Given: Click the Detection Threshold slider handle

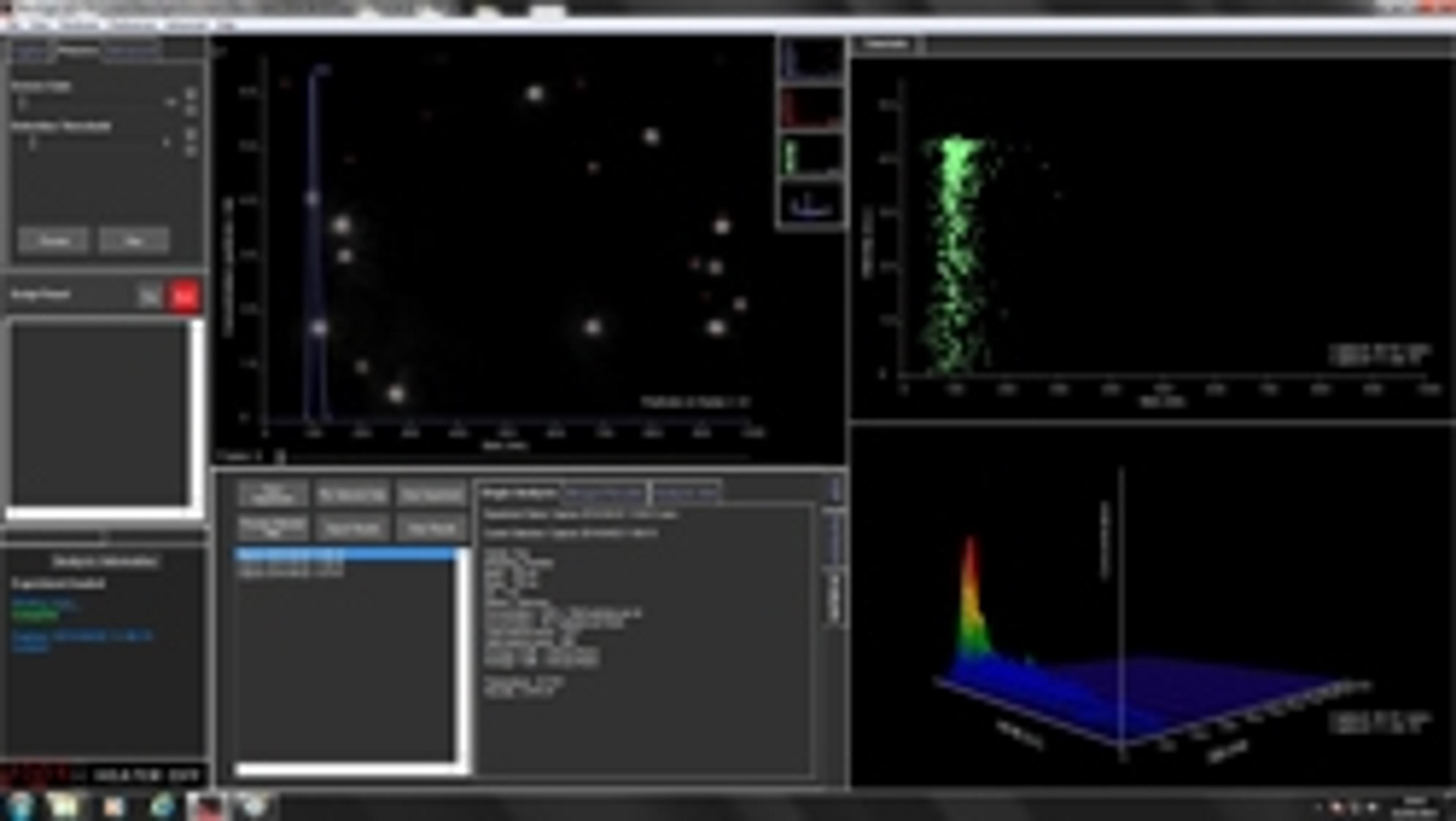Looking at the screenshot, I should click(x=33, y=144).
